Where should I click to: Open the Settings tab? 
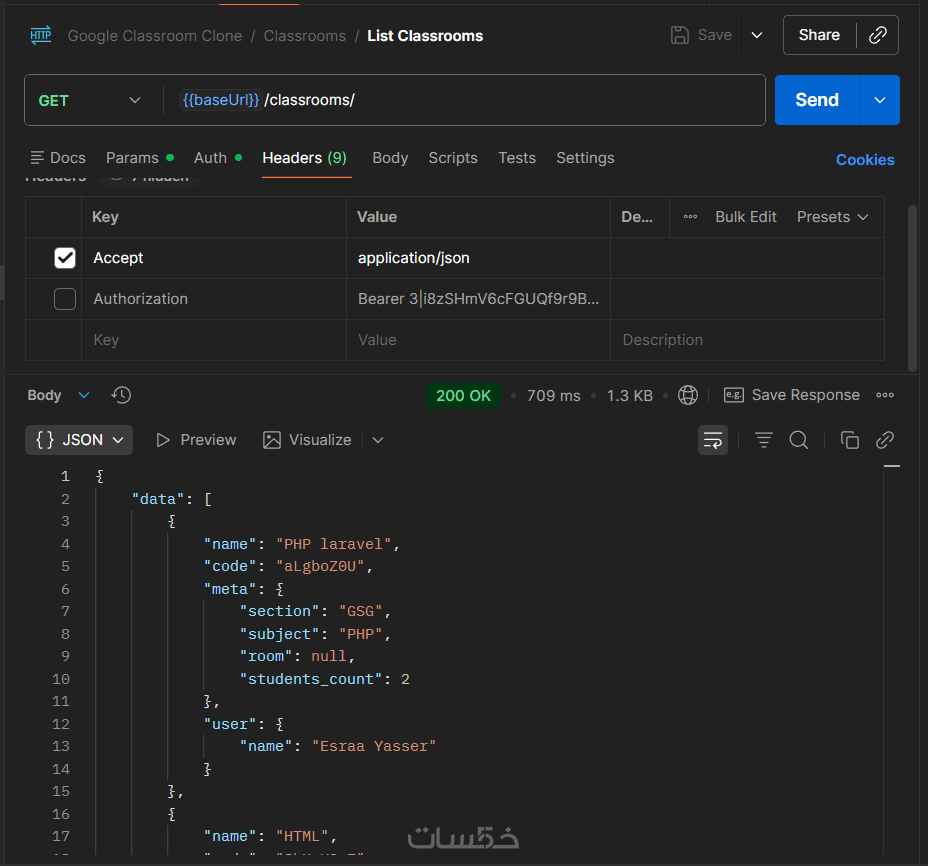coord(585,158)
